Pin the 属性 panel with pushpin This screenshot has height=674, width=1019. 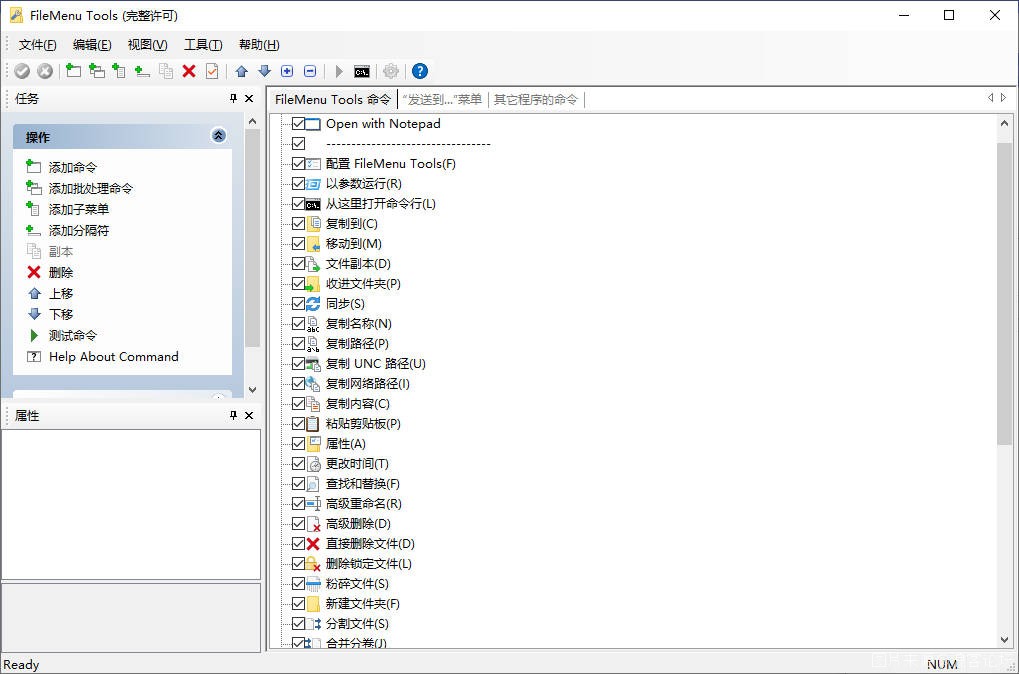(233, 415)
